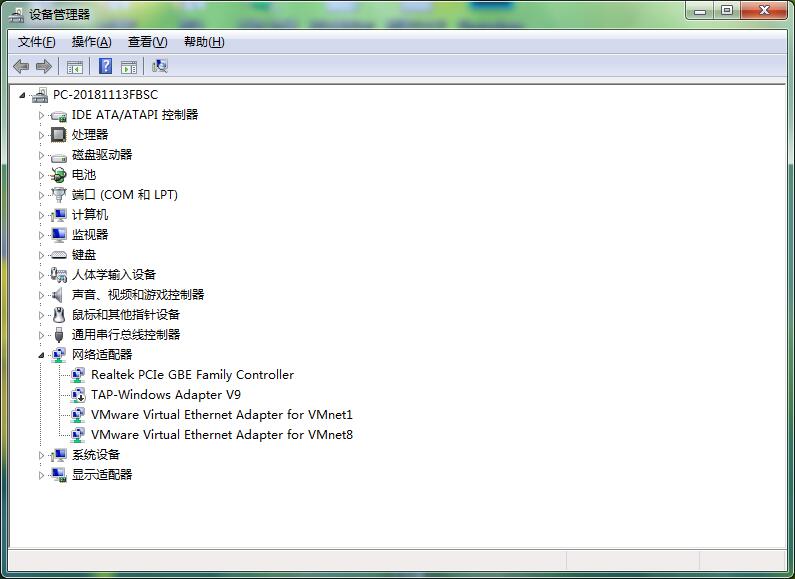This screenshot has width=795, height=579.
Task: Click the 键盘 keyboard icon
Action: pos(59,255)
